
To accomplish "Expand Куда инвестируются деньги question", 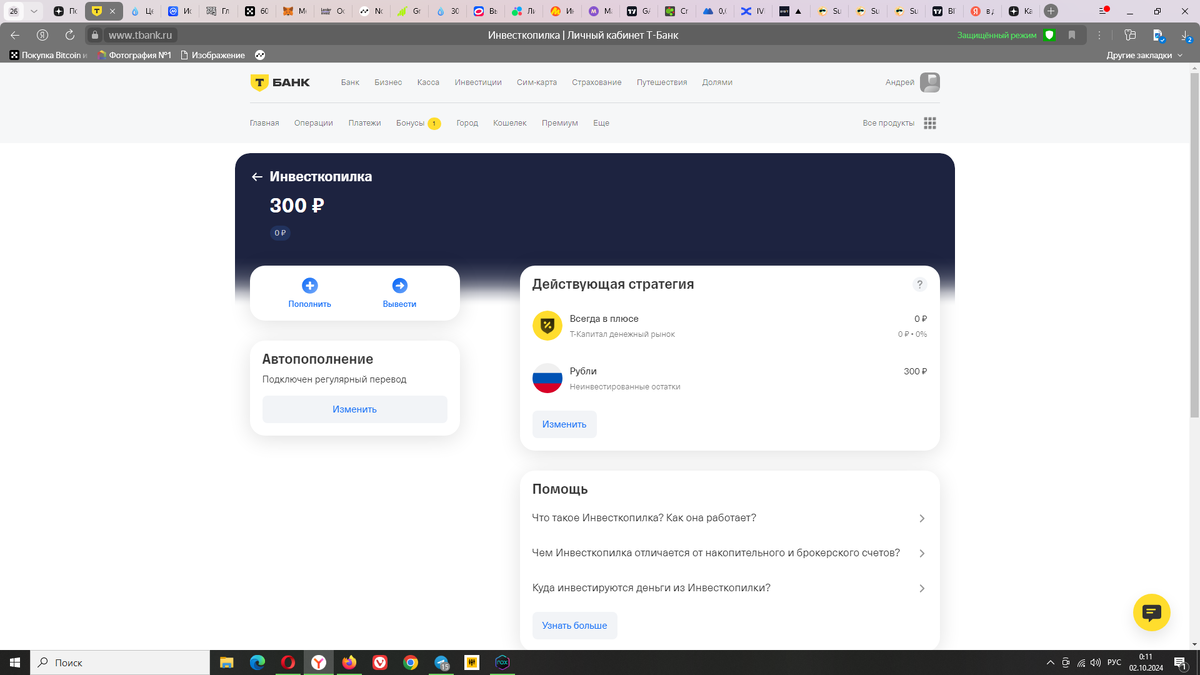I will 730,588.
